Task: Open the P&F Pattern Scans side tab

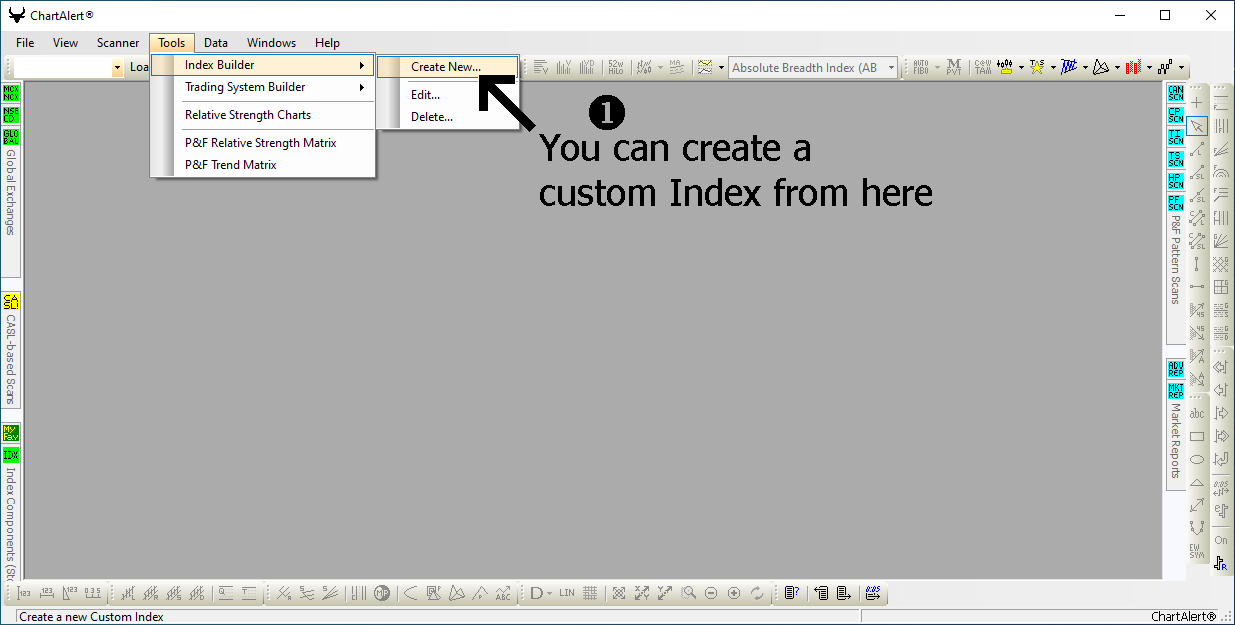Action: pos(1176,259)
